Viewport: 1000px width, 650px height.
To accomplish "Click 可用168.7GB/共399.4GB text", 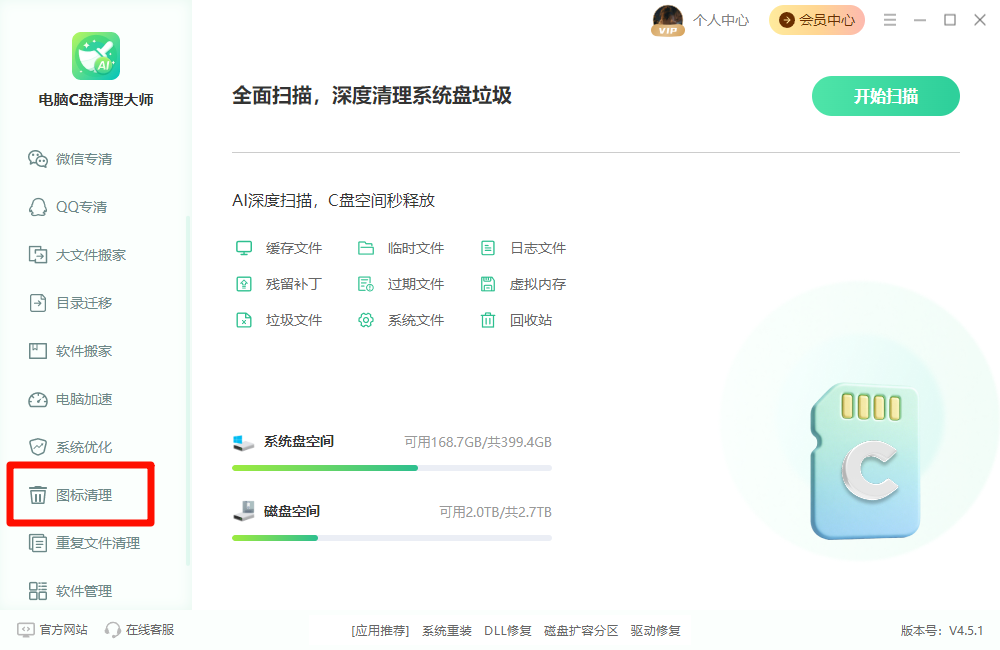I will (x=478, y=442).
